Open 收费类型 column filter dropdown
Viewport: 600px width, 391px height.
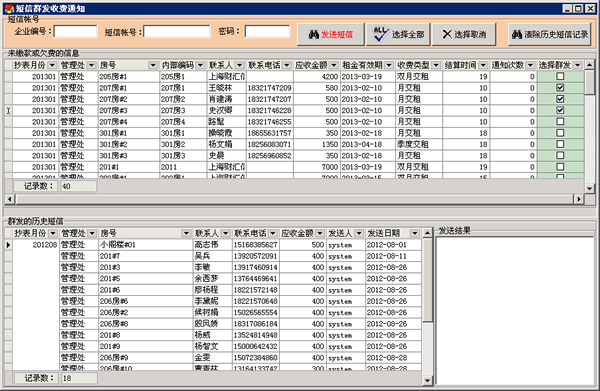click(436, 65)
